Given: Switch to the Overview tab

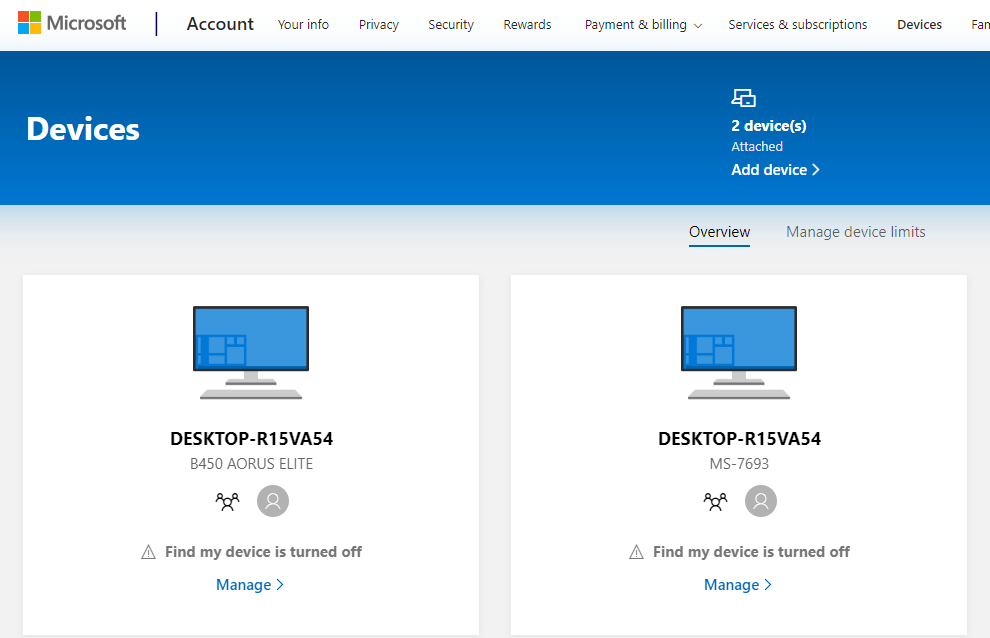Looking at the screenshot, I should point(719,232).
